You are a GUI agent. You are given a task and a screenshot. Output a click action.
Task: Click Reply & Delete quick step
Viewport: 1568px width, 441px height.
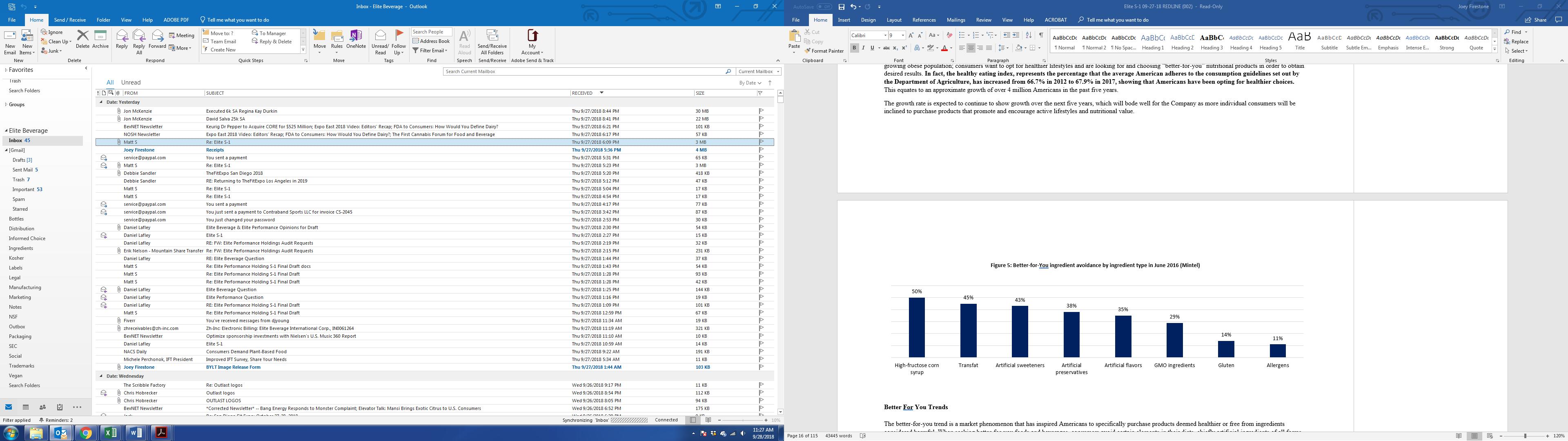(272, 41)
